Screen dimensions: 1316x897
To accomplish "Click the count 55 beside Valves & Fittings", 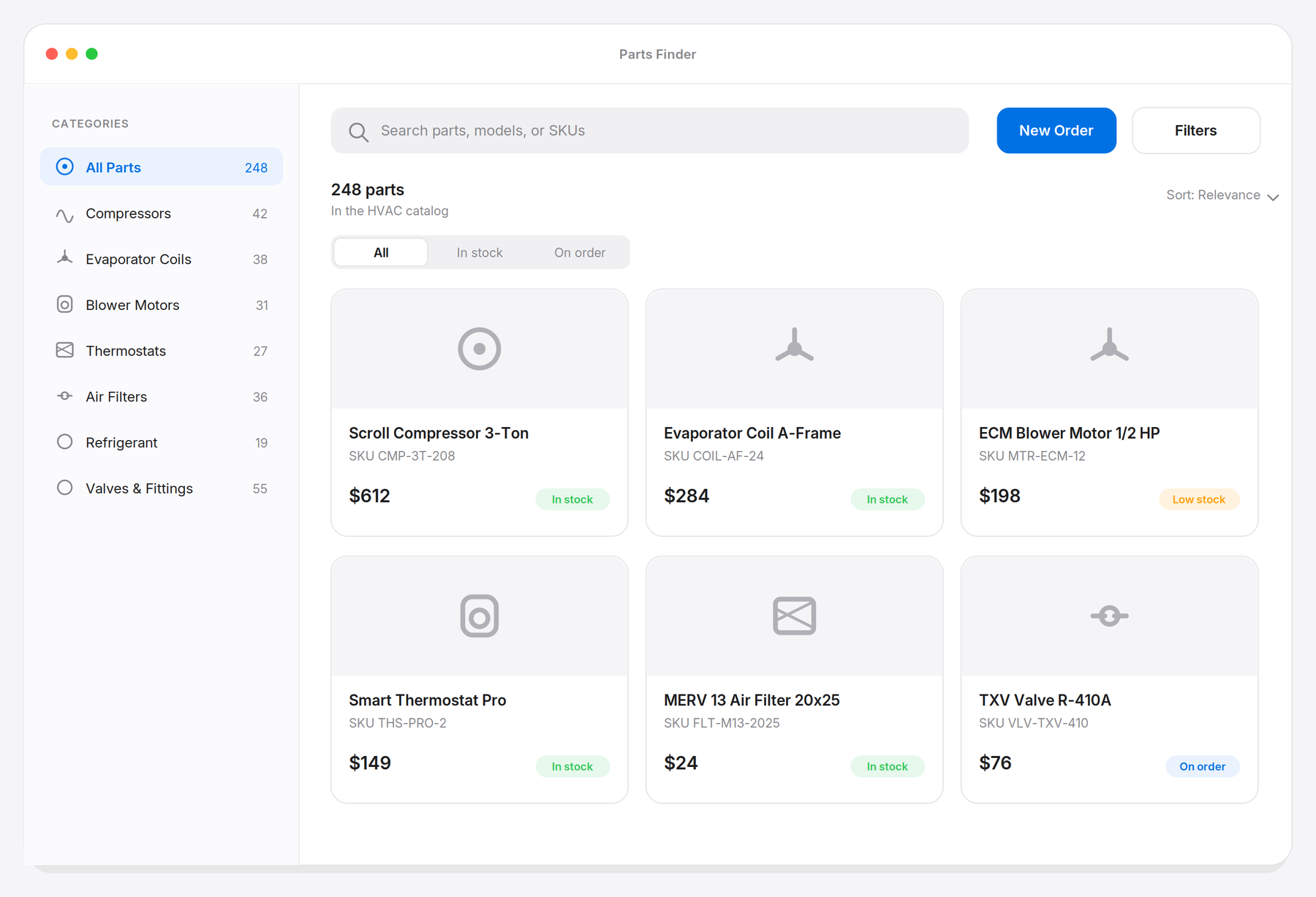I will coord(260,488).
